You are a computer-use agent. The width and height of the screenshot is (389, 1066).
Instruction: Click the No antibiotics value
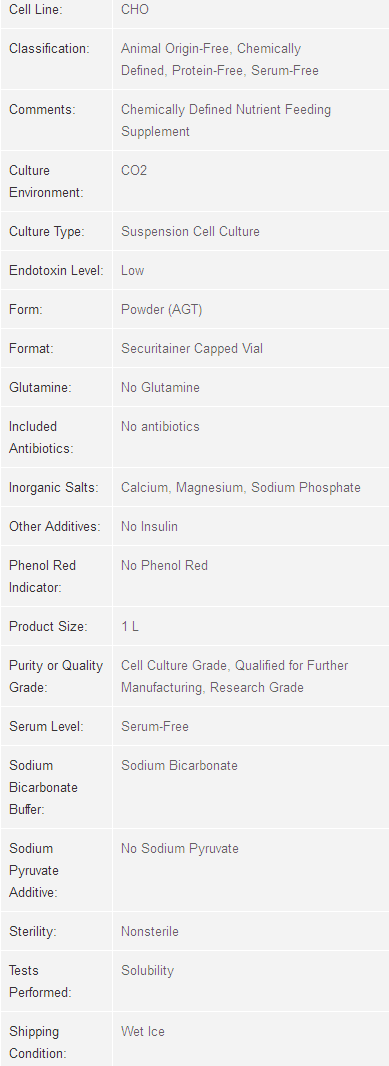point(160,427)
